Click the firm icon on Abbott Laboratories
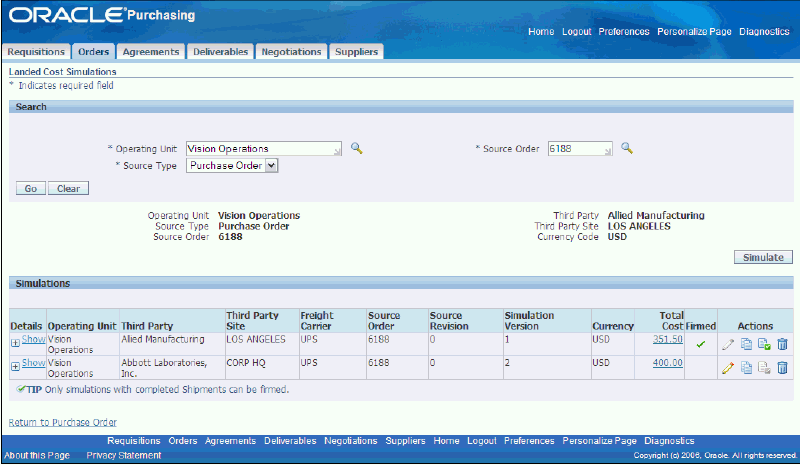The image size is (800, 465). click(764, 368)
